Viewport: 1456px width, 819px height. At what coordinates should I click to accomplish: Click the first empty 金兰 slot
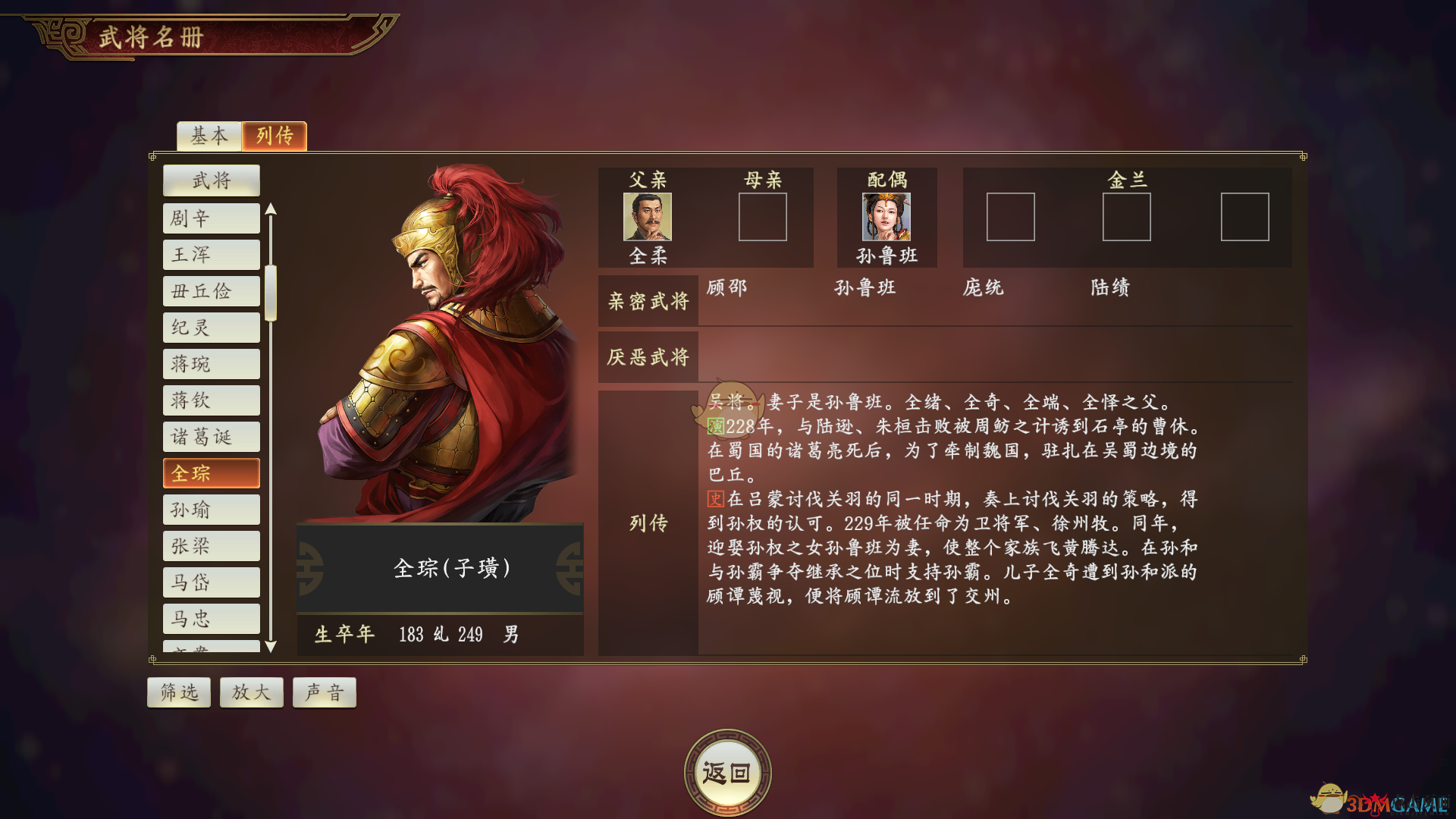point(1010,217)
